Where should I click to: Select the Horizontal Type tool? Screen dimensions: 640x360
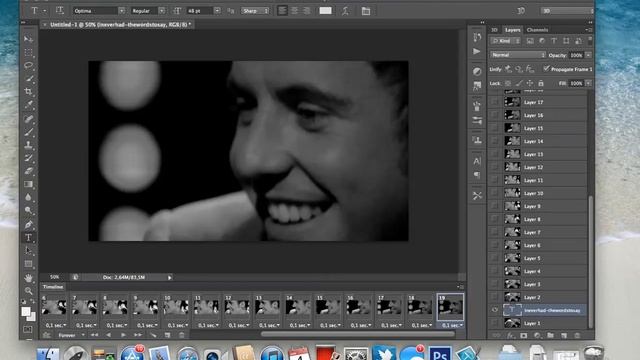pos(28,238)
